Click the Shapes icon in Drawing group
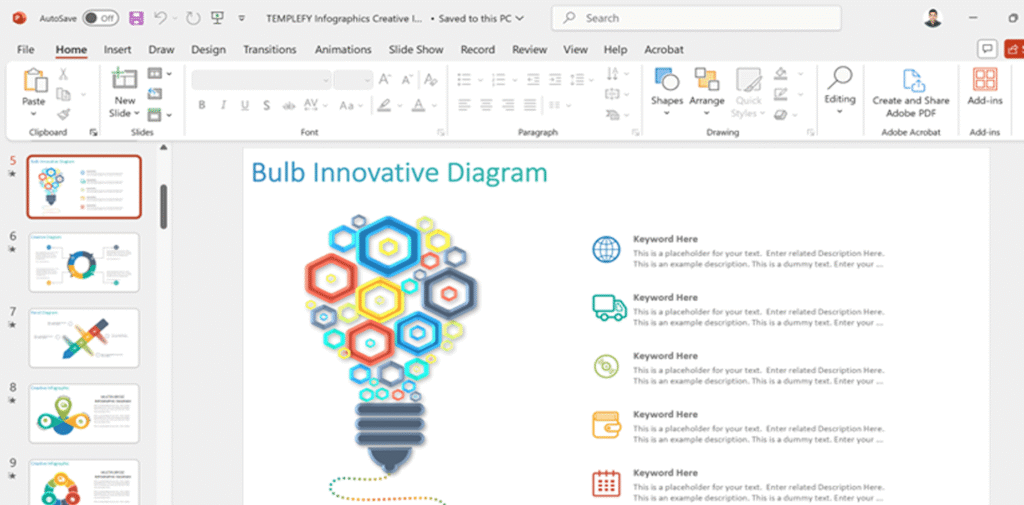The height and width of the screenshot is (505, 1024). coord(666,82)
